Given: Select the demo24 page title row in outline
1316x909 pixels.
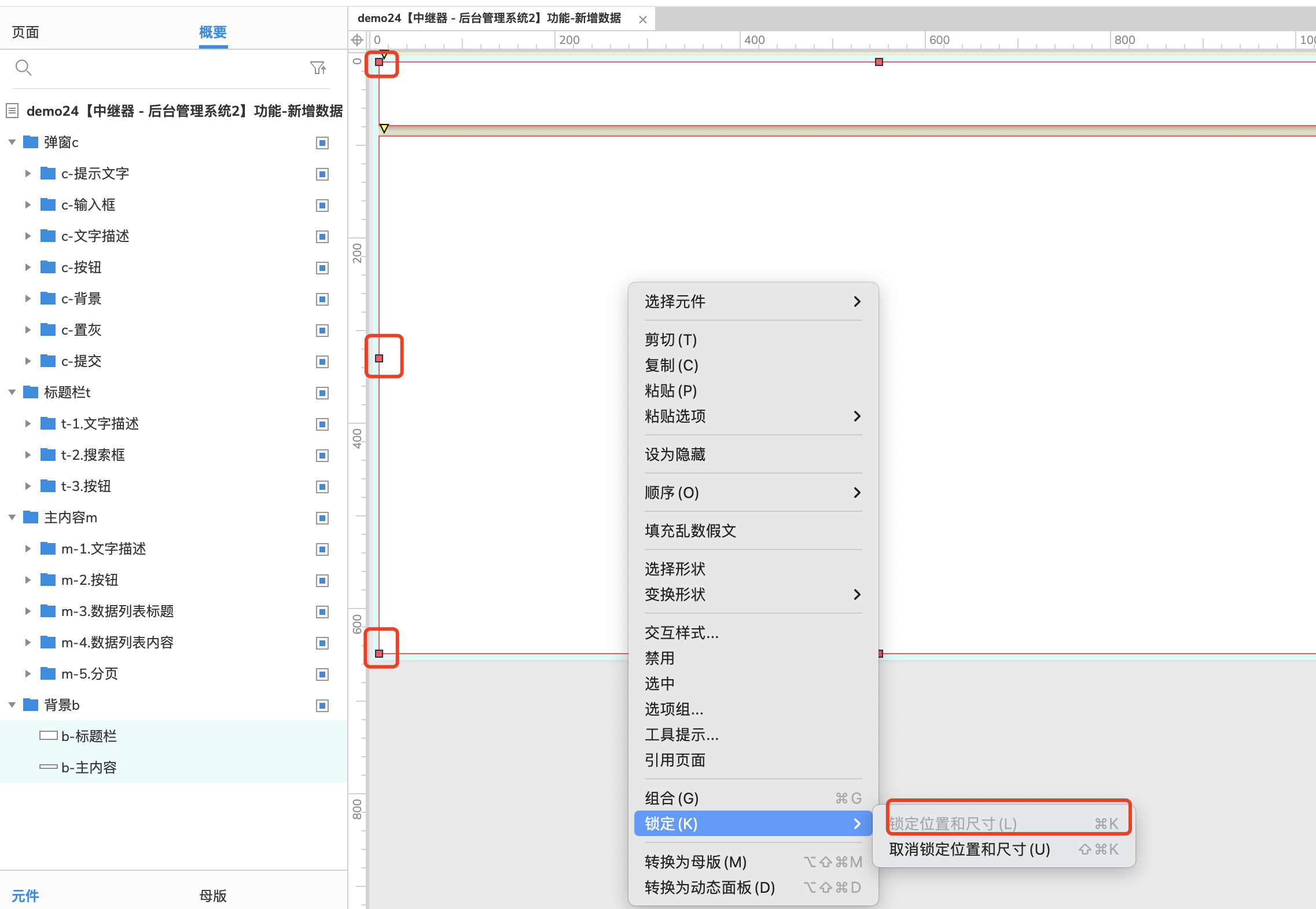Looking at the screenshot, I should (x=174, y=111).
